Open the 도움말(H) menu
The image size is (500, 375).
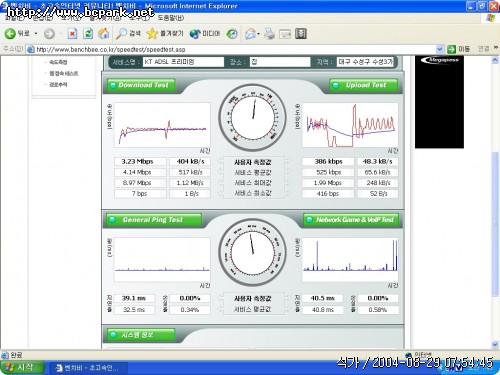click(170, 18)
